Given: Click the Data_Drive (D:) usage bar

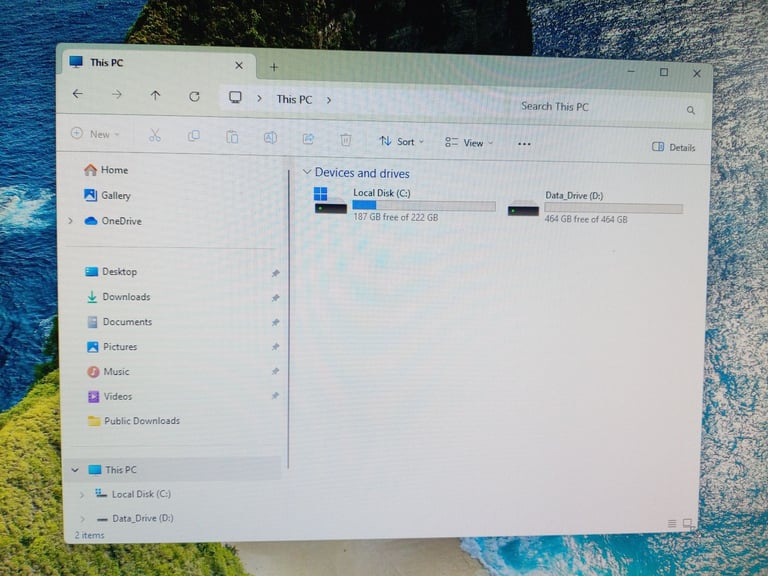Looking at the screenshot, I should 613,209.
